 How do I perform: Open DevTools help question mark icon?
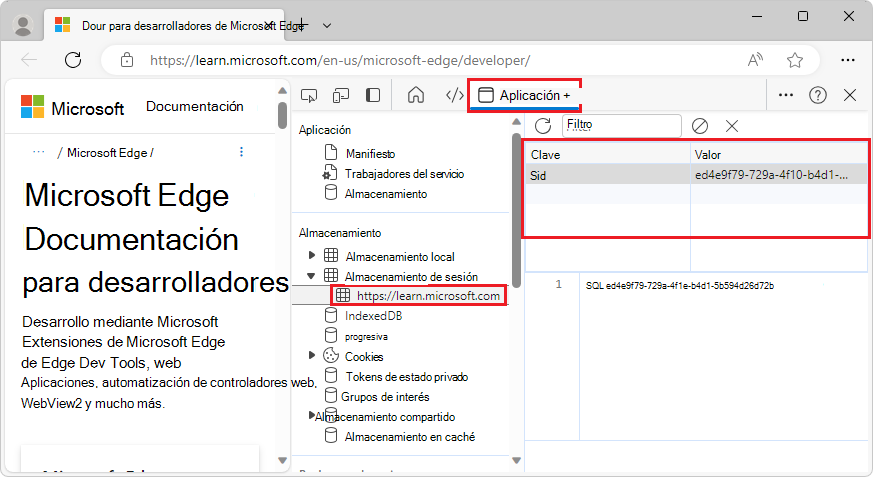817,95
